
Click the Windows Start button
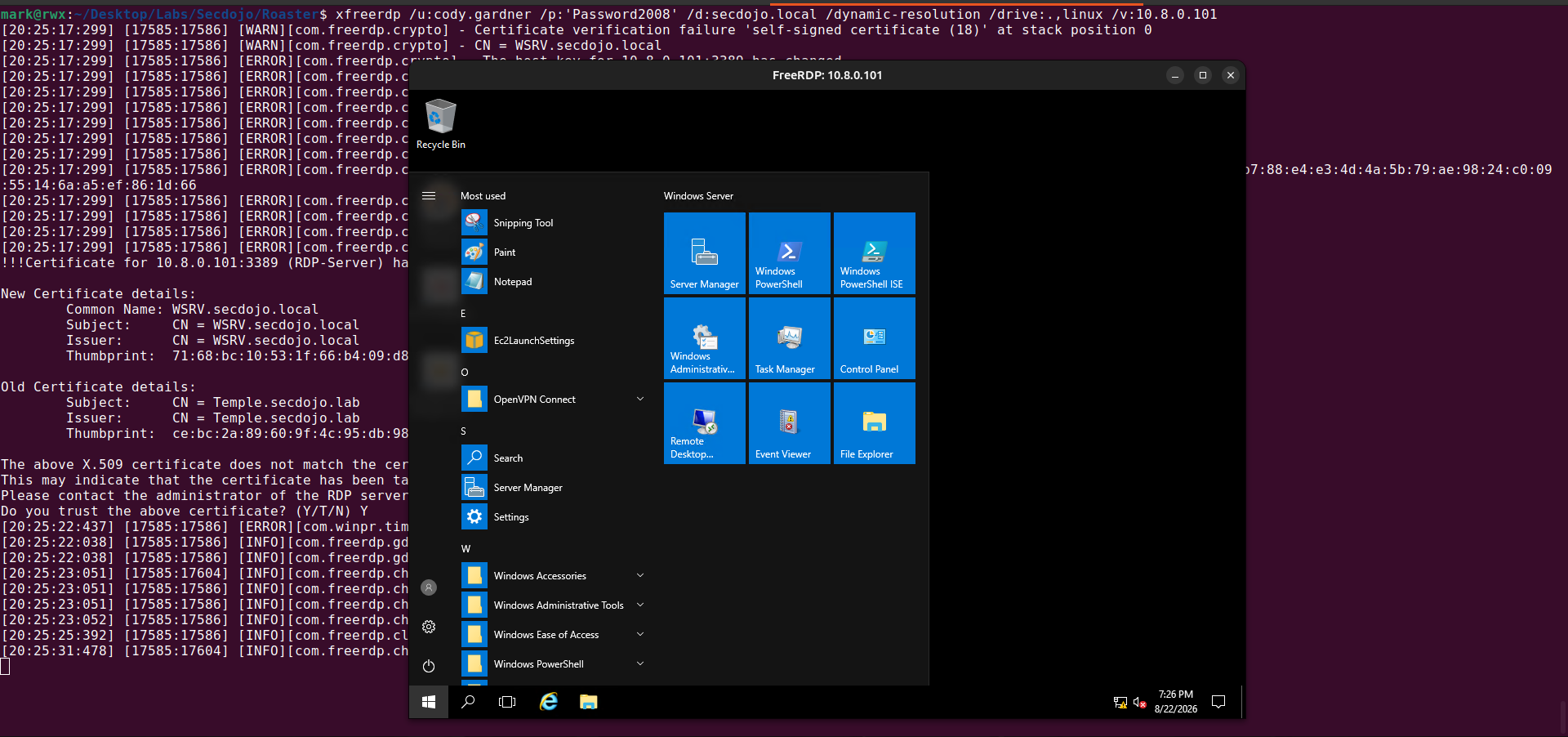click(x=429, y=702)
